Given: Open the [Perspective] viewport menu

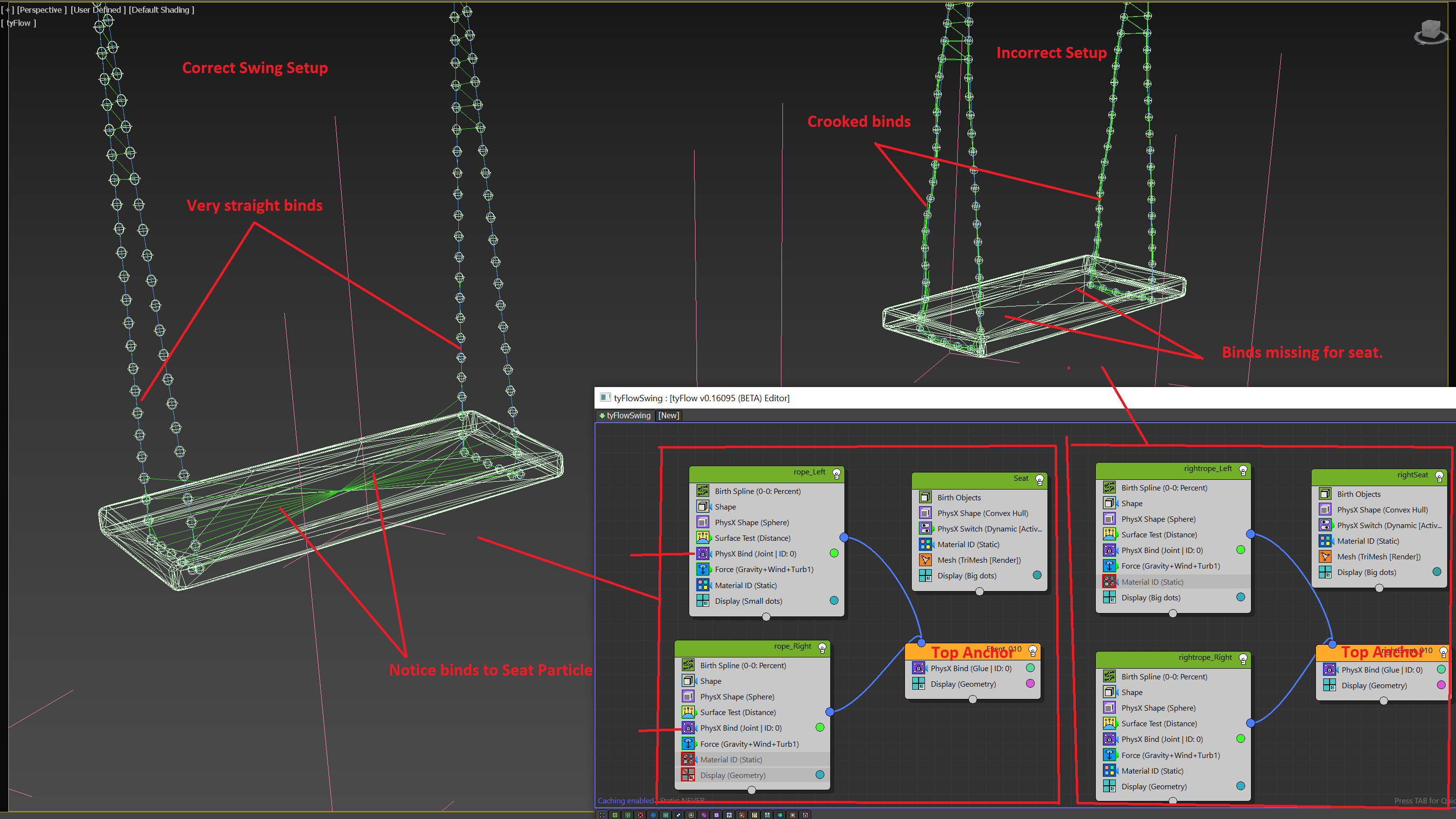Looking at the screenshot, I should [x=41, y=10].
